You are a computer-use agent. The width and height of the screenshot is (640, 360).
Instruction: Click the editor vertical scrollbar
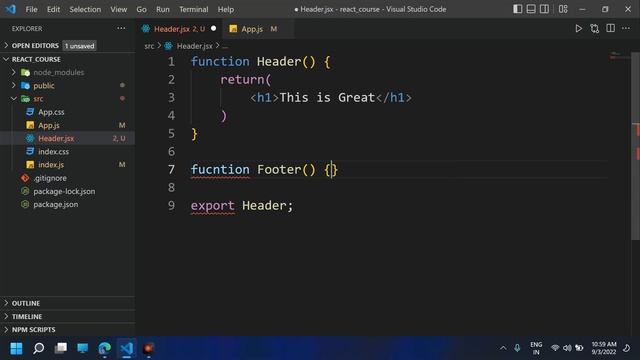636,147
